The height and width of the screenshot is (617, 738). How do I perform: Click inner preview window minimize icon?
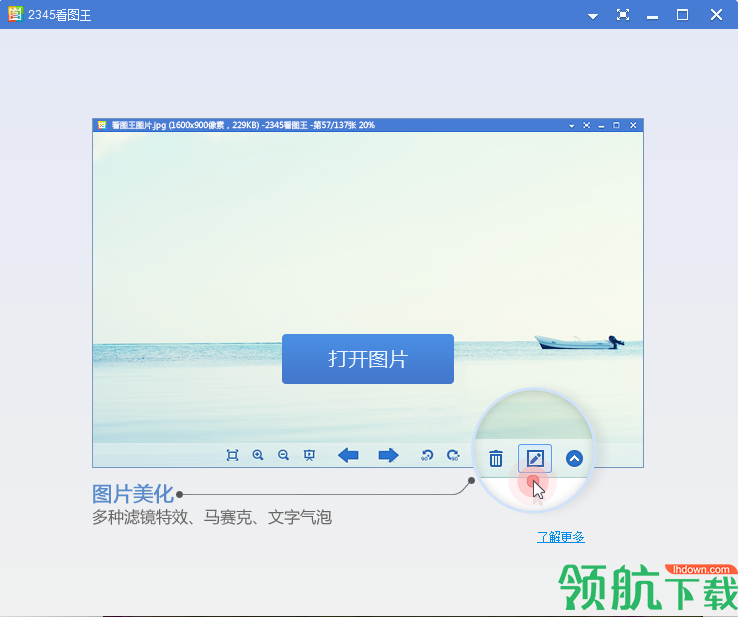[x=601, y=126]
